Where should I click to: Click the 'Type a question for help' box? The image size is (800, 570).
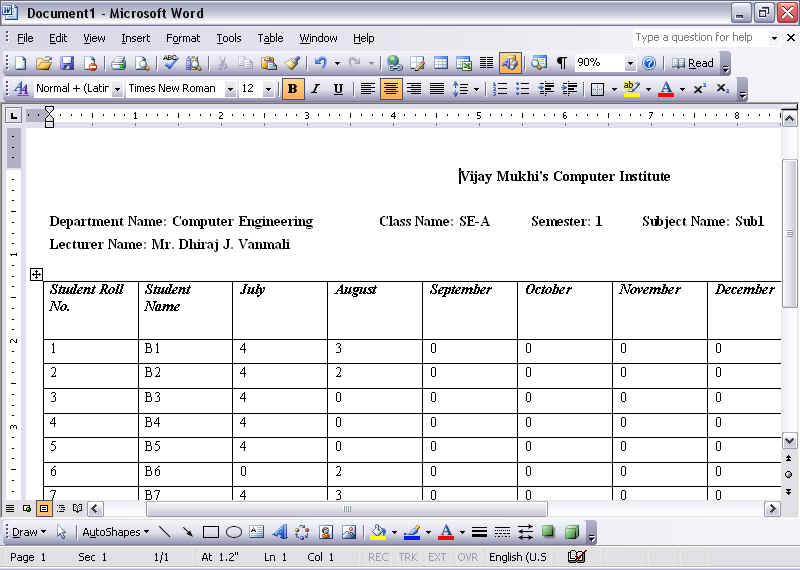pos(698,38)
